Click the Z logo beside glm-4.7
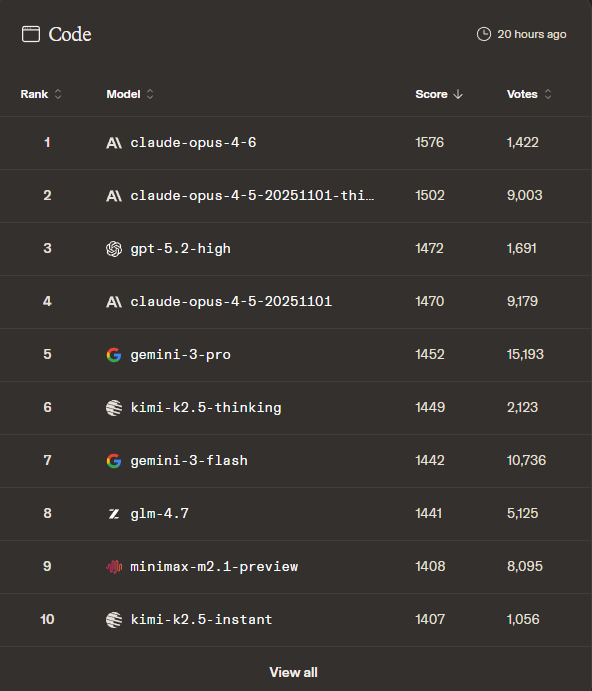592x691 pixels. pos(114,514)
